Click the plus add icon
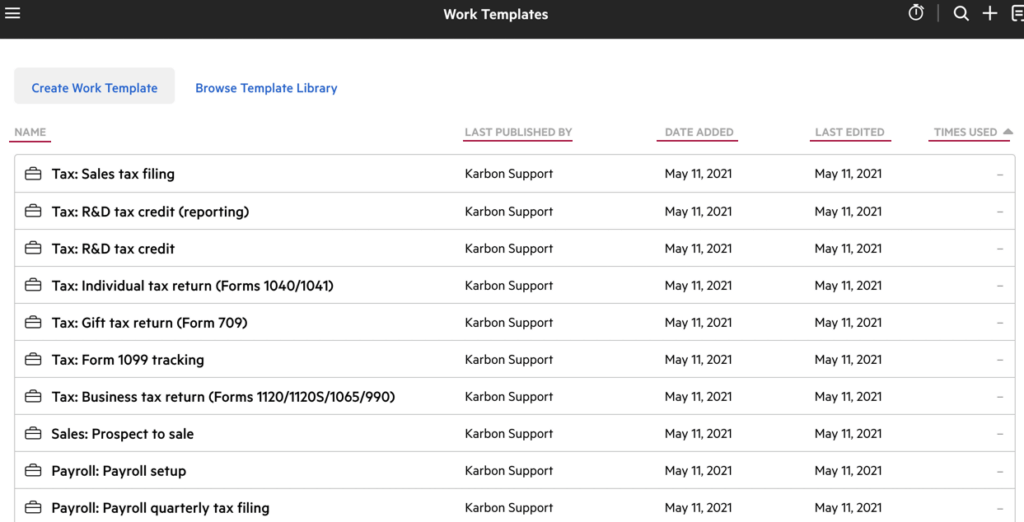 pos(990,14)
